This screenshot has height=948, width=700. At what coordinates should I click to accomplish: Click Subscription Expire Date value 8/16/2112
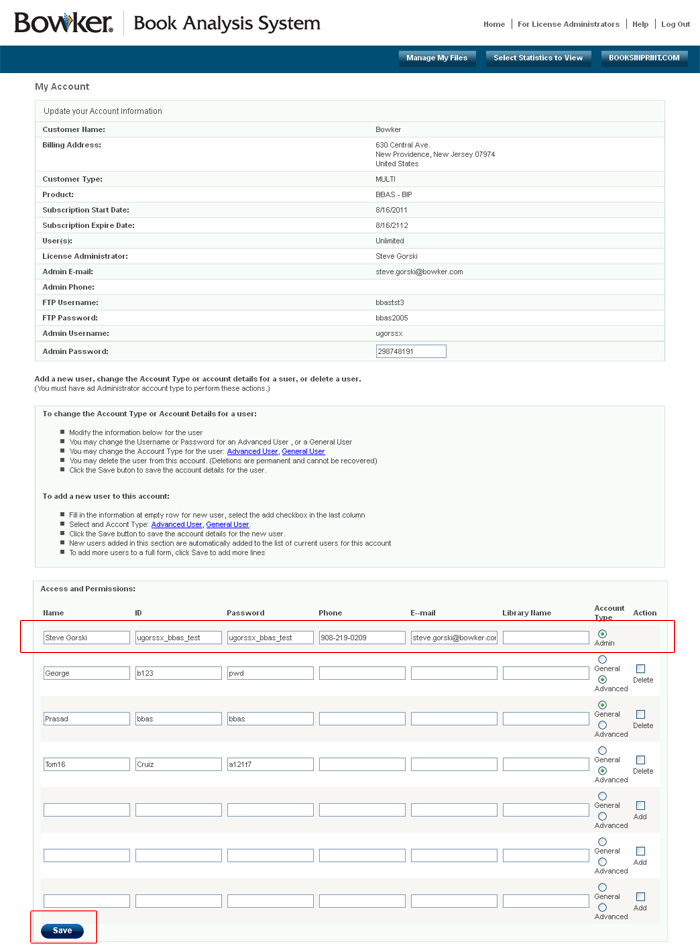392,226
